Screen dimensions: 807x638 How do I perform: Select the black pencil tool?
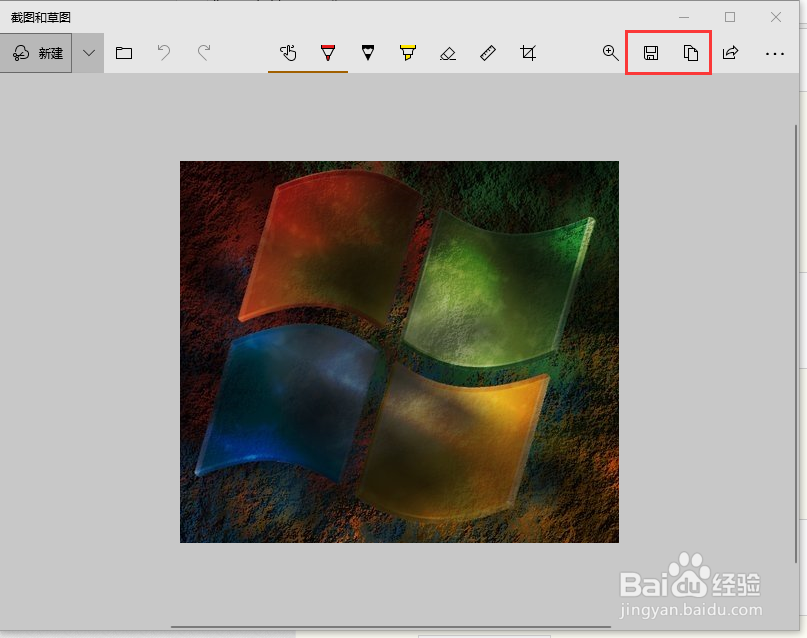pos(368,52)
